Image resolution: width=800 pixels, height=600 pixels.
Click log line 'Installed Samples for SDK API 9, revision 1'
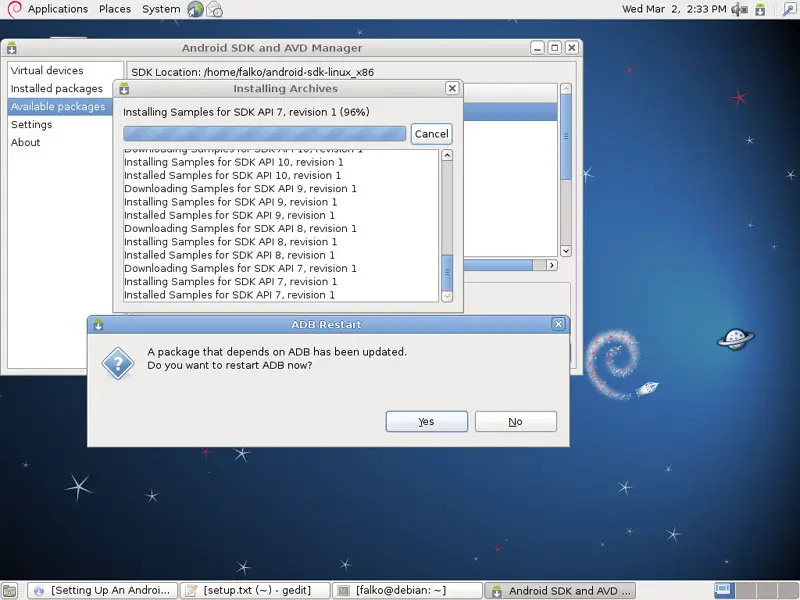(229, 215)
